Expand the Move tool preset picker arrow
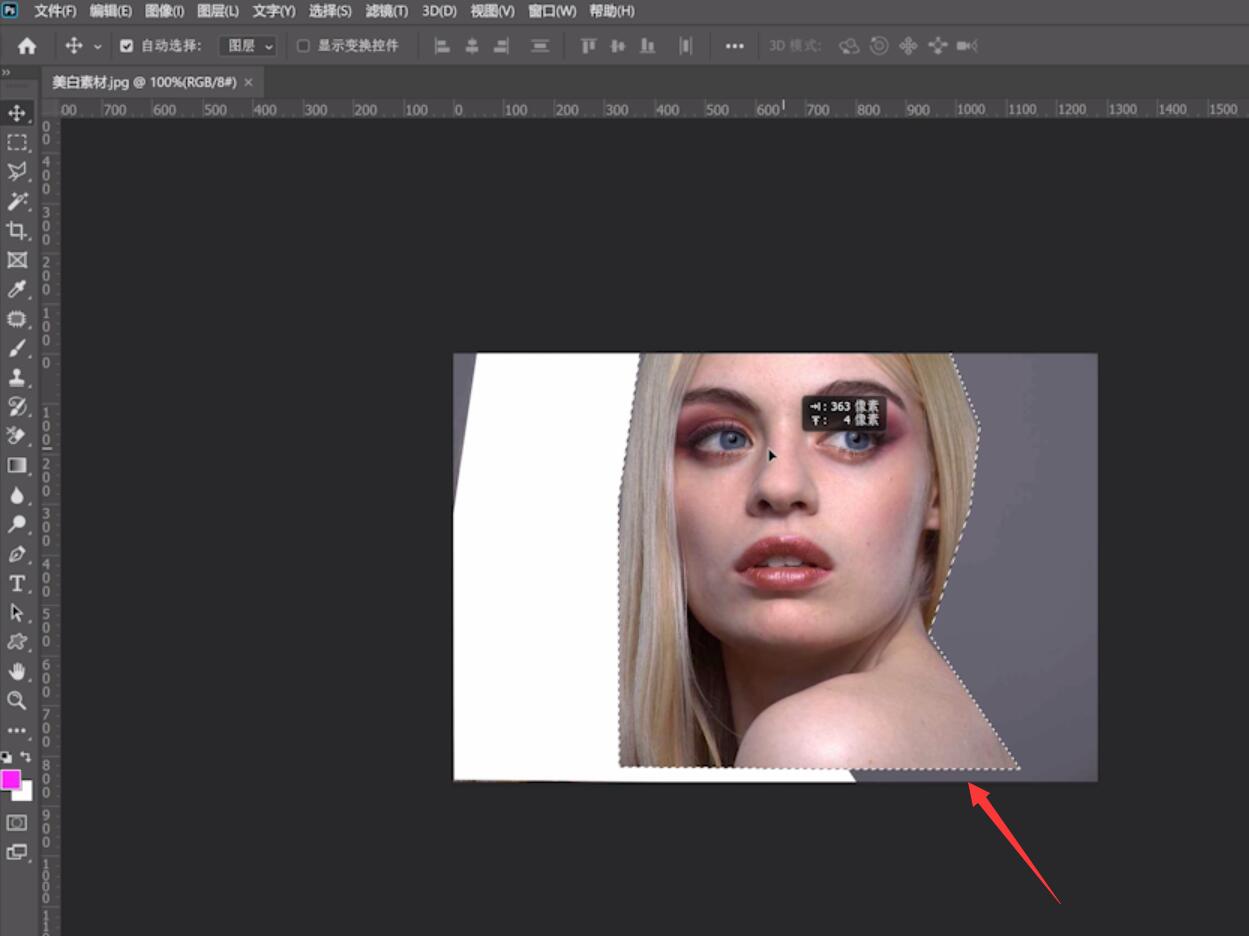 98,47
